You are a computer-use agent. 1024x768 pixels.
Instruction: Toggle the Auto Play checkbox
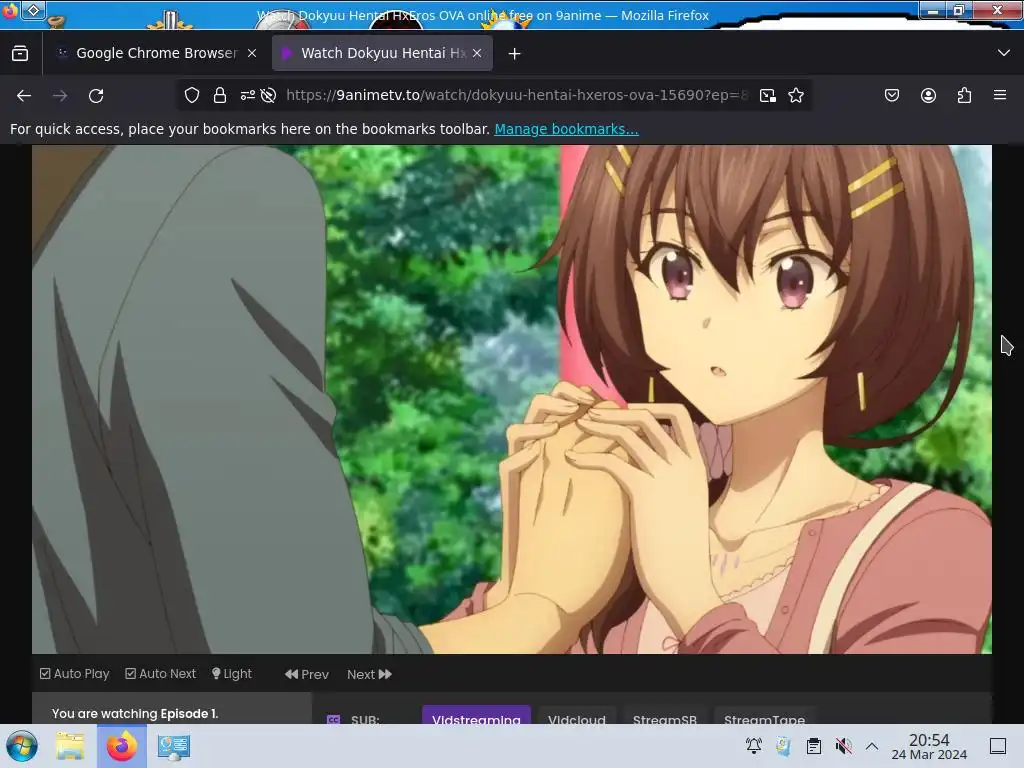74,673
